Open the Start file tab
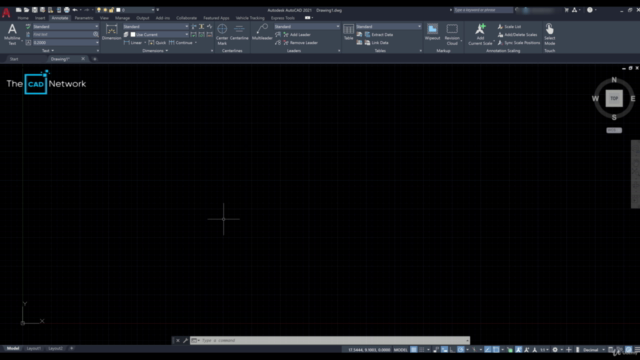 [14, 59]
